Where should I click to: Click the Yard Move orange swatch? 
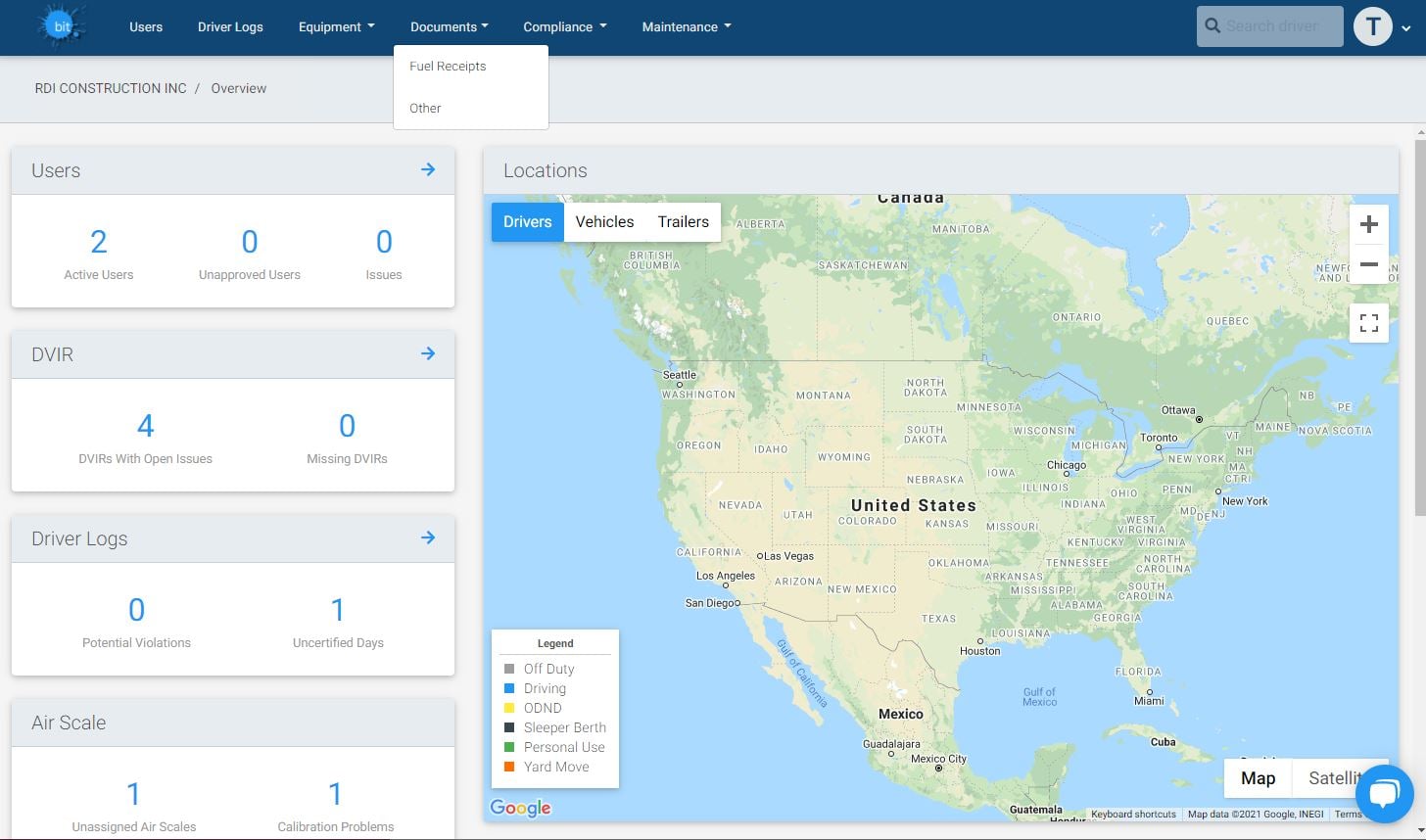pos(509,767)
